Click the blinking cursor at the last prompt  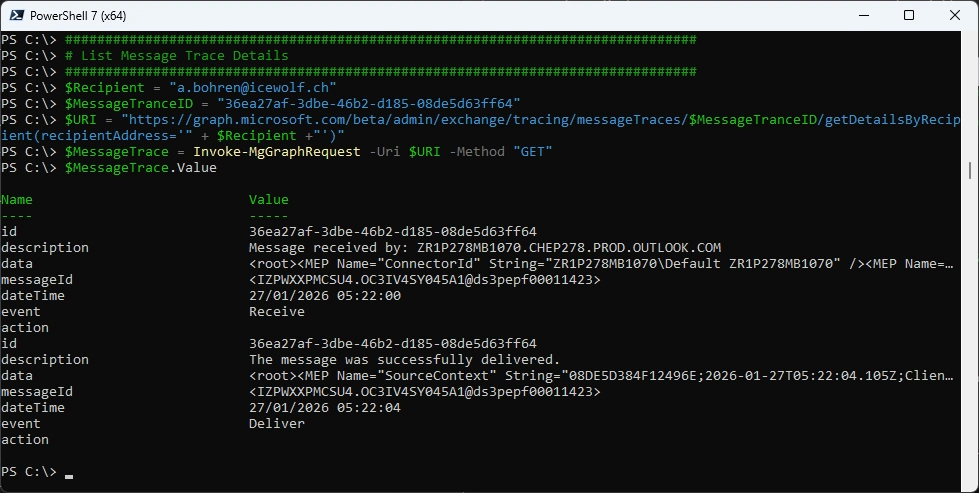69,477
